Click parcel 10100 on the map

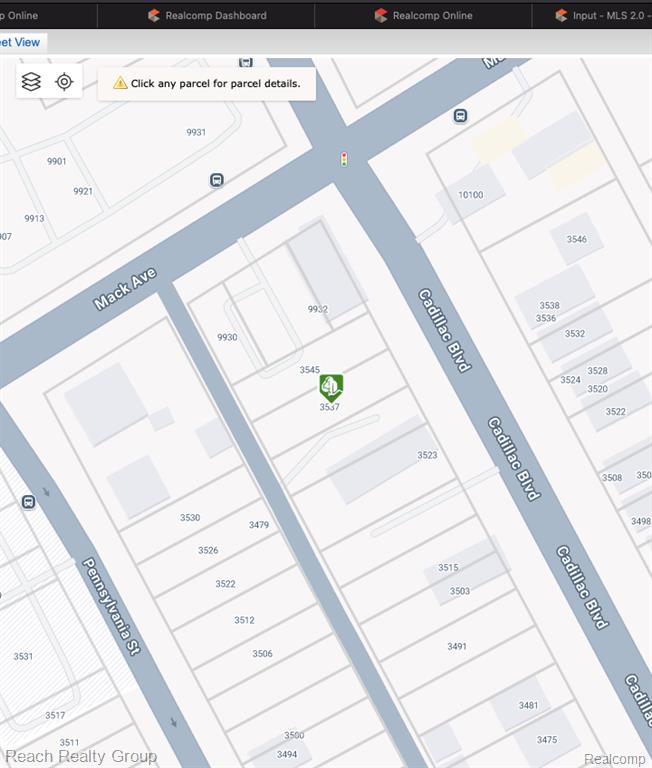(x=470, y=195)
